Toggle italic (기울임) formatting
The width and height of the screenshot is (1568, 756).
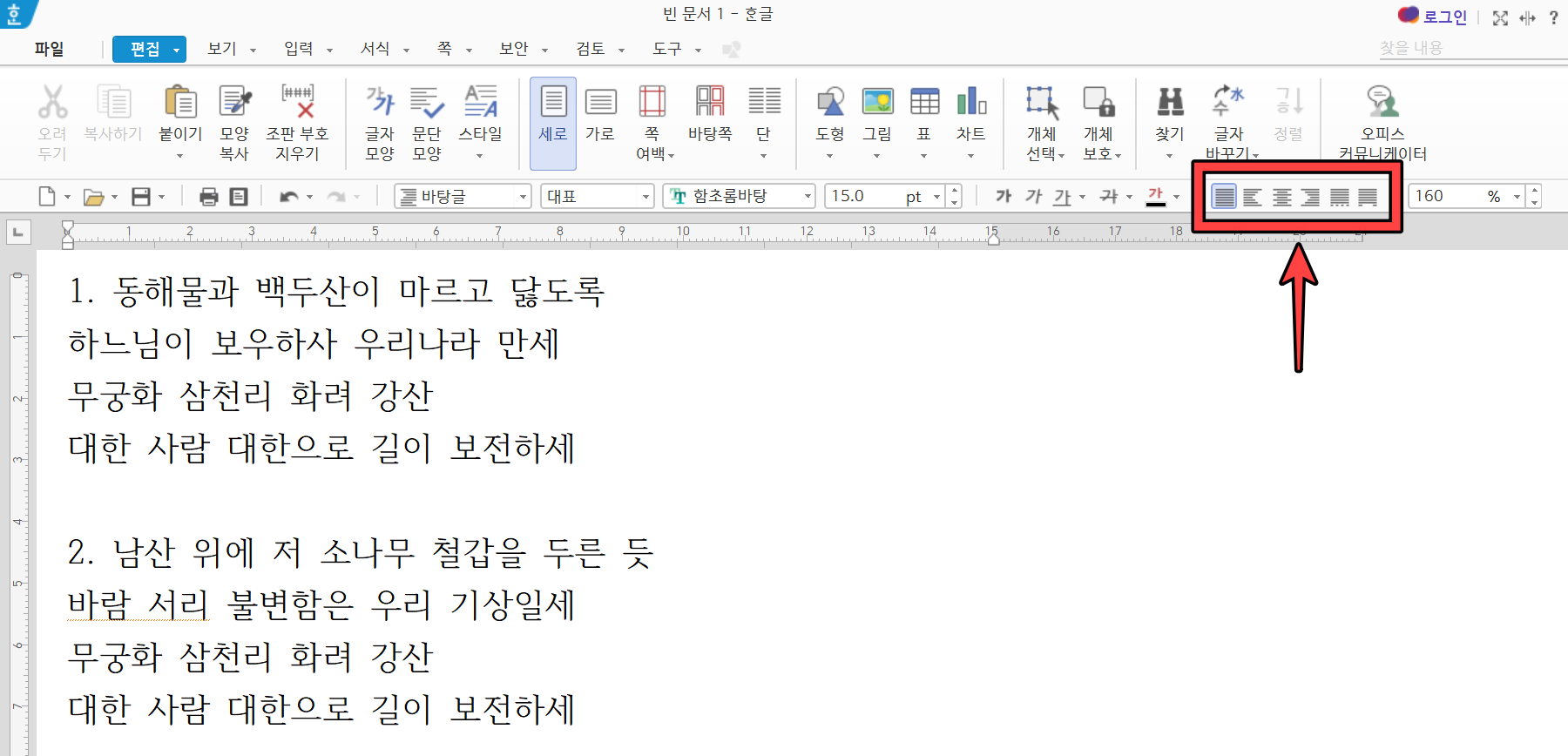(1033, 196)
